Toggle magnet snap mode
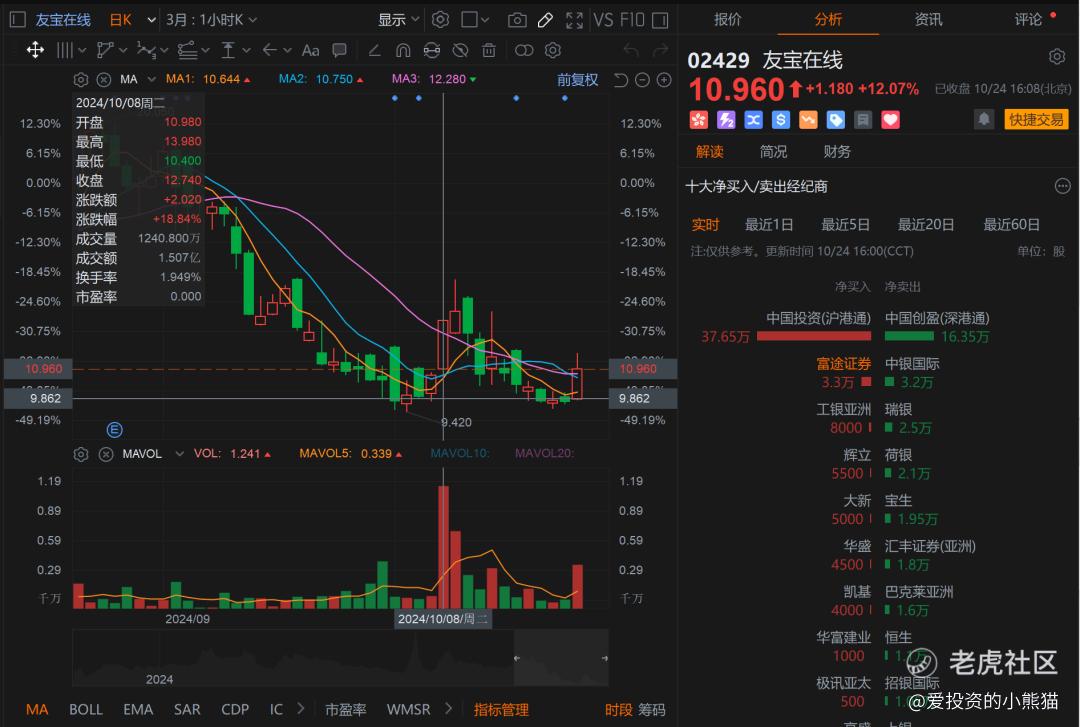The image size is (1080, 727). tap(403, 50)
